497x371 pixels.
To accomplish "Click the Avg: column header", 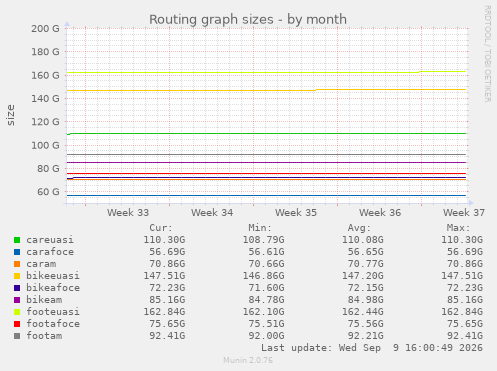I will click(359, 228).
